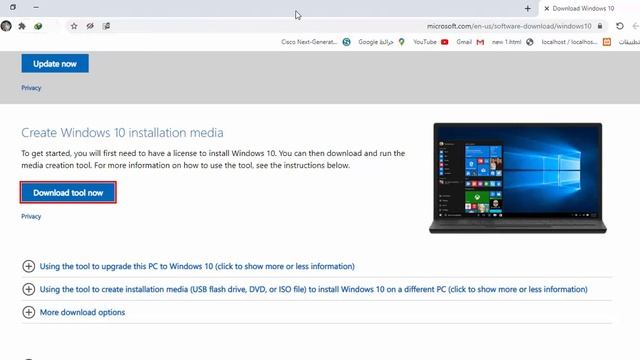This screenshot has width=640, height=360.
Task: Select the Download Windows 10 tab
Action: 583,9
